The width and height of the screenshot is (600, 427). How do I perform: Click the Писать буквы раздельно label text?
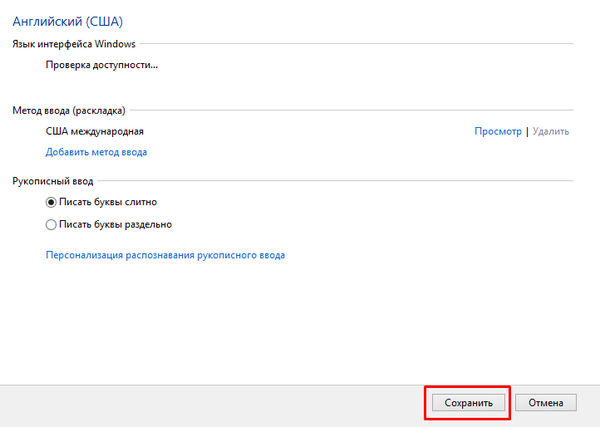[116, 225]
